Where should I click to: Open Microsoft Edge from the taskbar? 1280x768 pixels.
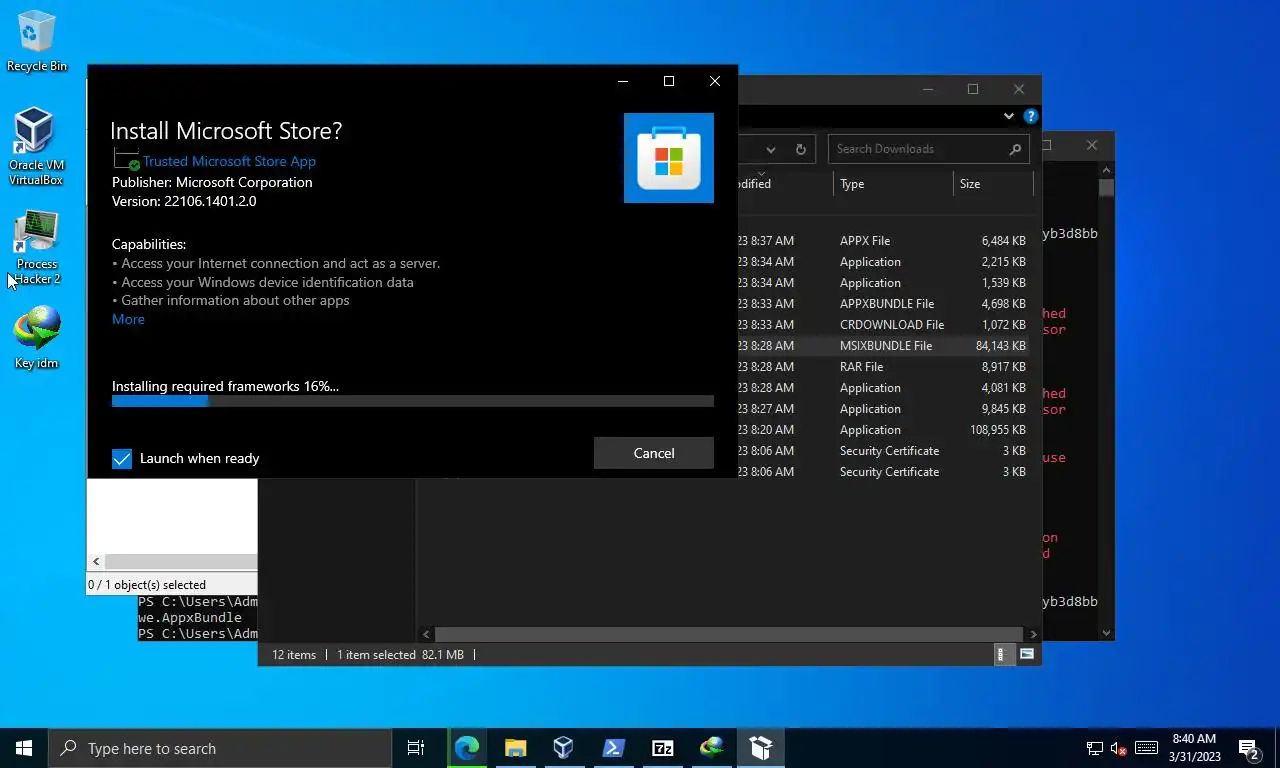pos(467,748)
